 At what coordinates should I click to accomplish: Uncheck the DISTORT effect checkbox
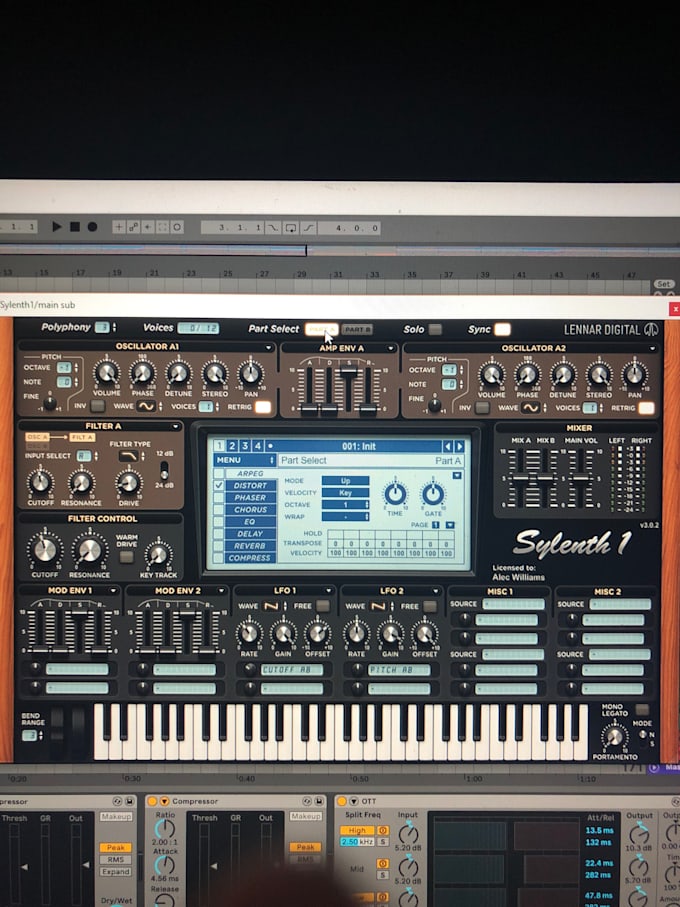(x=219, y=485)
